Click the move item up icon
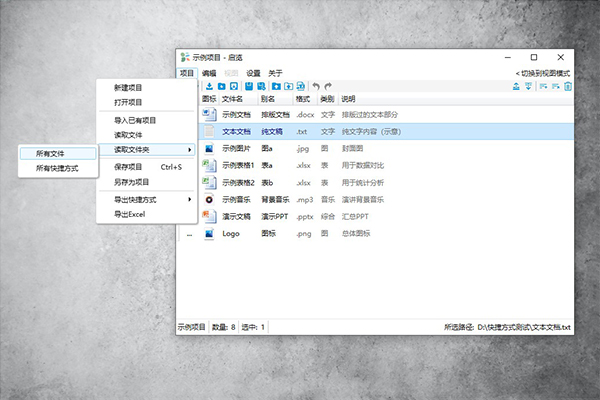 [516, 86]
